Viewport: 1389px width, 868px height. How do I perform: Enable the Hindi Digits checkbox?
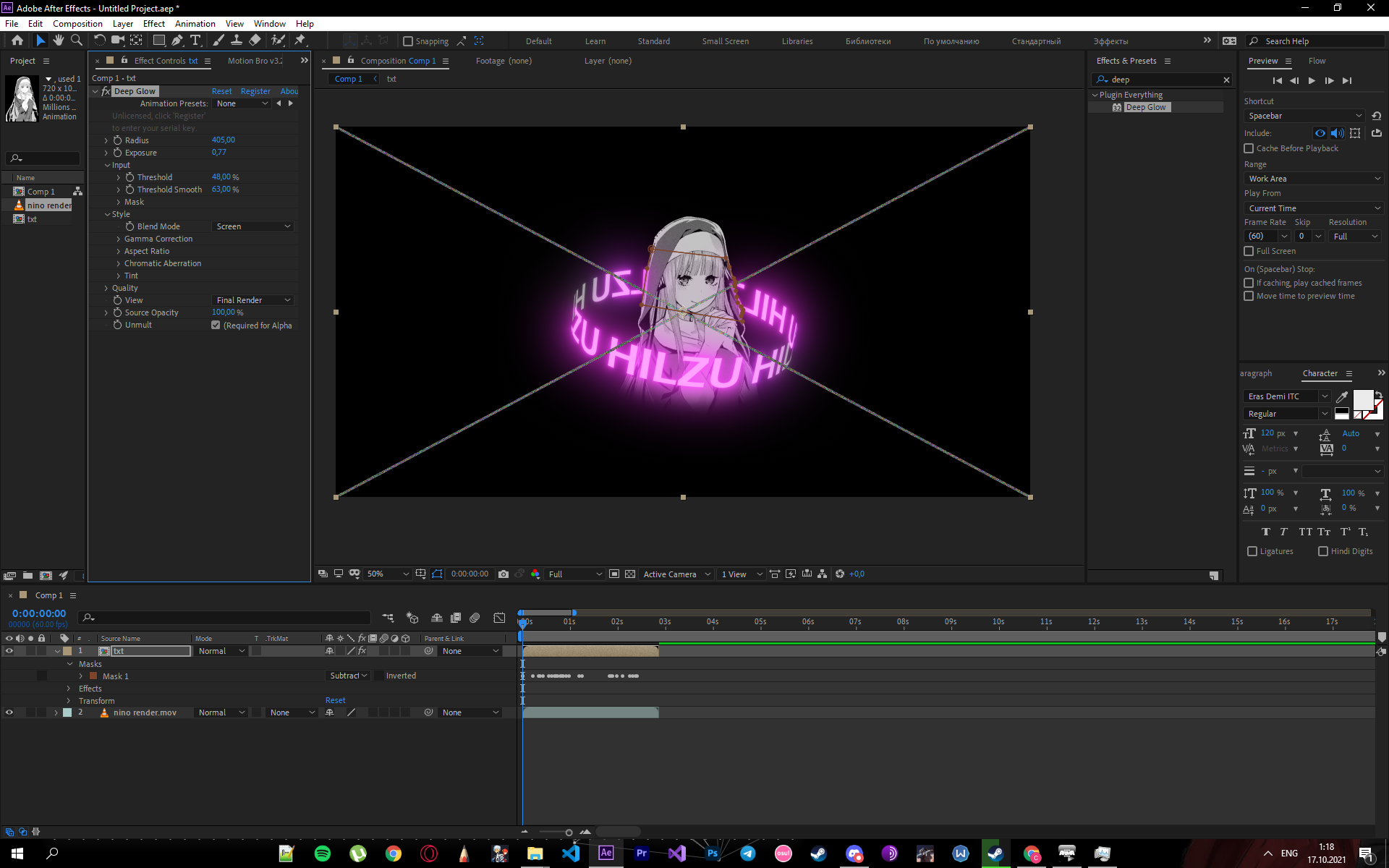[x=1323, y=551]
